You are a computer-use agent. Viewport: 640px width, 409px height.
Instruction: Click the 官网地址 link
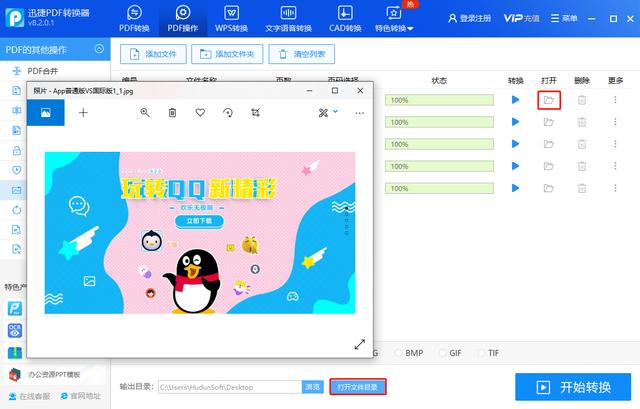coord(80,396)
